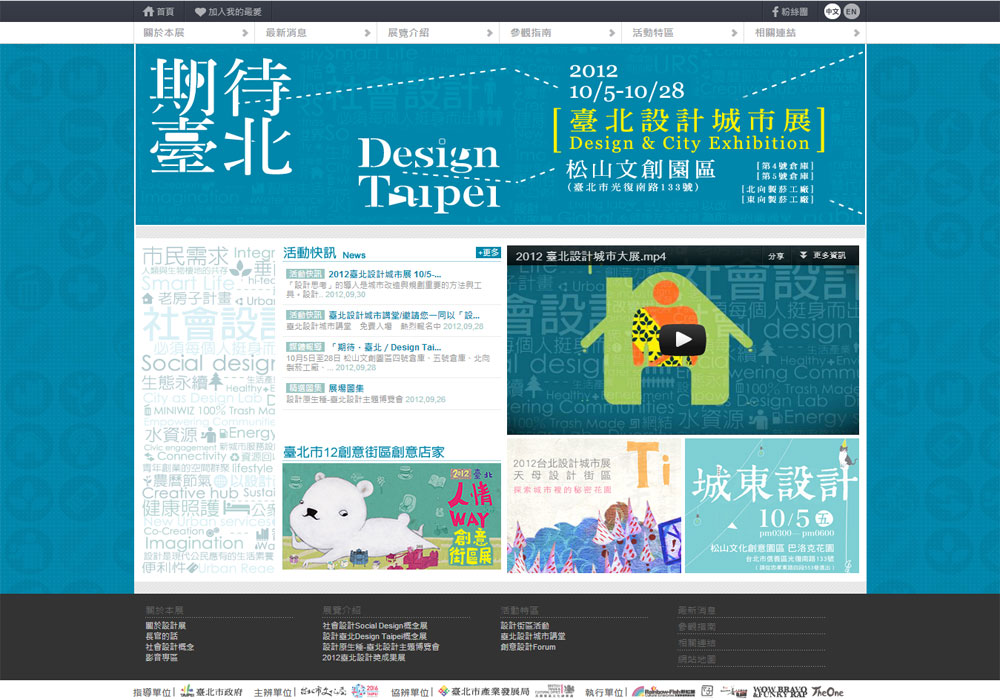Open footer link 設計街區活動

pos(525,626)
